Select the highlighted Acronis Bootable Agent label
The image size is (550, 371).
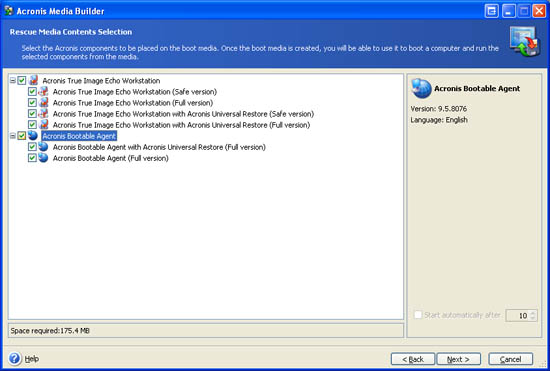pos(79,136)
